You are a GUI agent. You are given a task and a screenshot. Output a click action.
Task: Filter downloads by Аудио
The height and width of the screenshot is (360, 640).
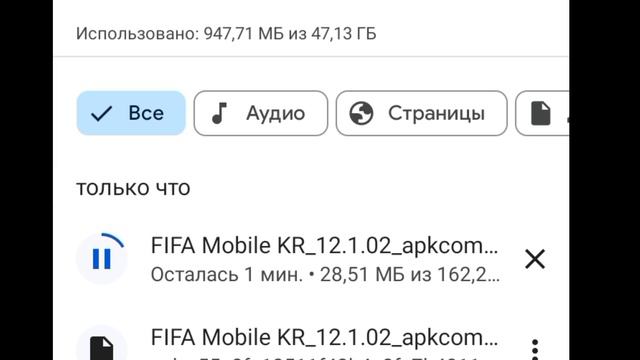(x=261, y=113)
